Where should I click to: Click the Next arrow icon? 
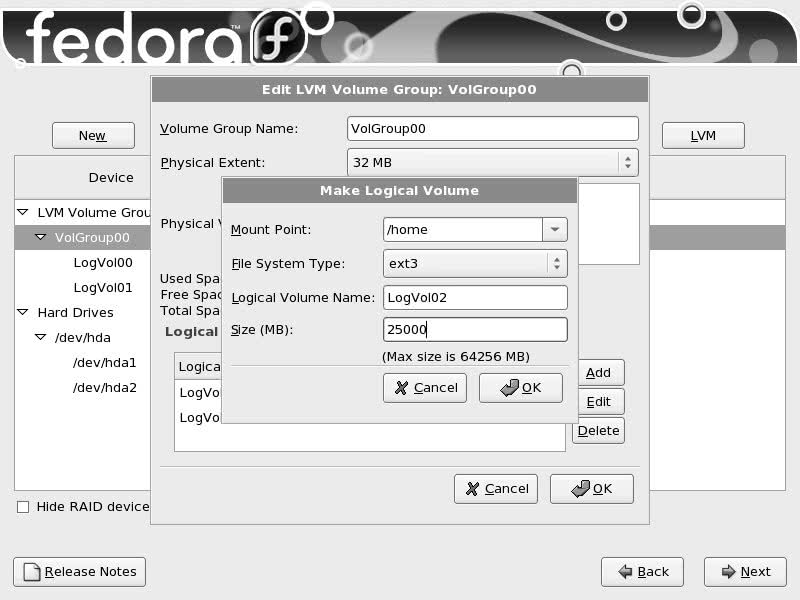pyautogui.click(x=729, y=572)
